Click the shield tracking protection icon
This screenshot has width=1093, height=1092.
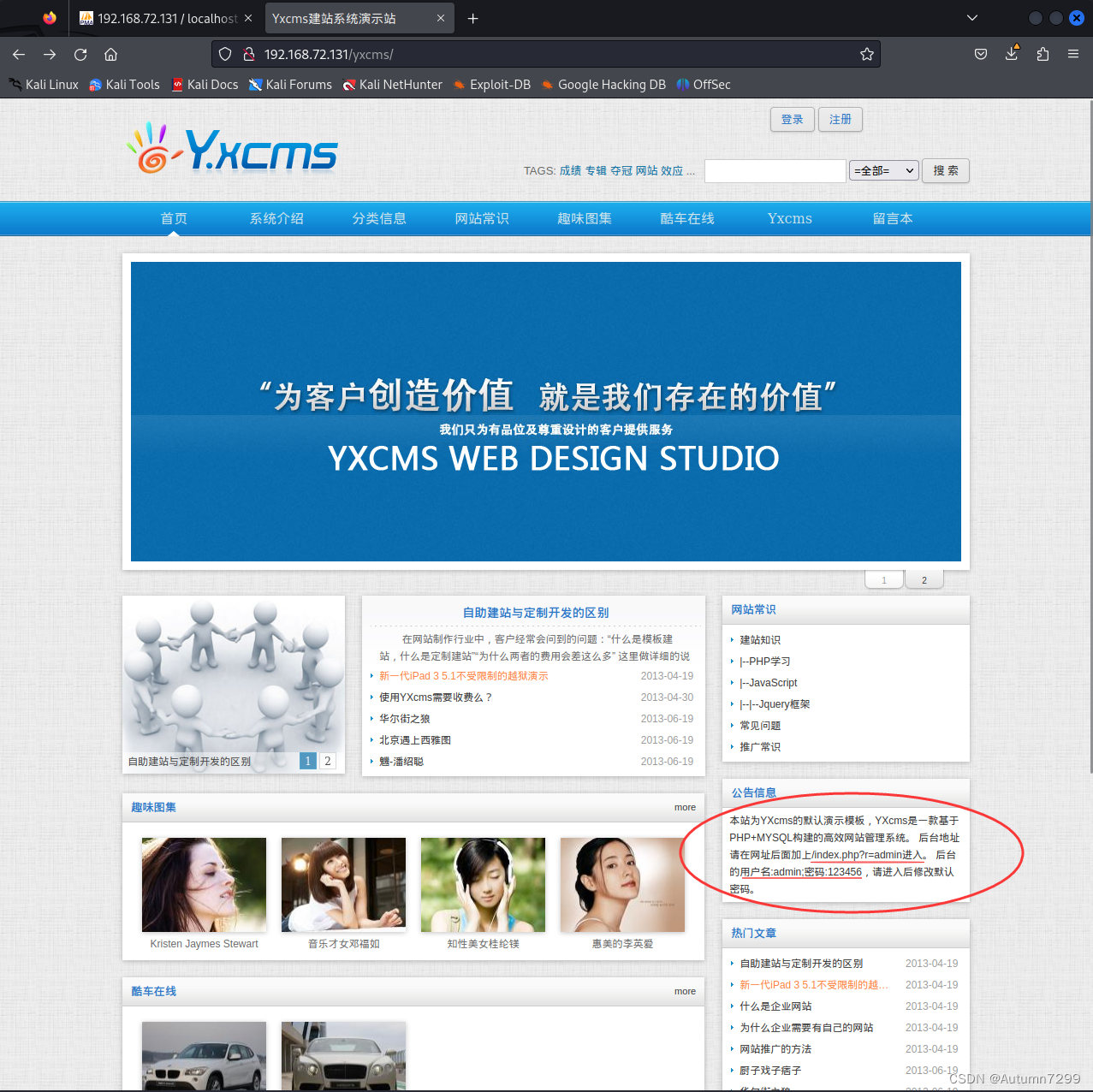(225, 54)
